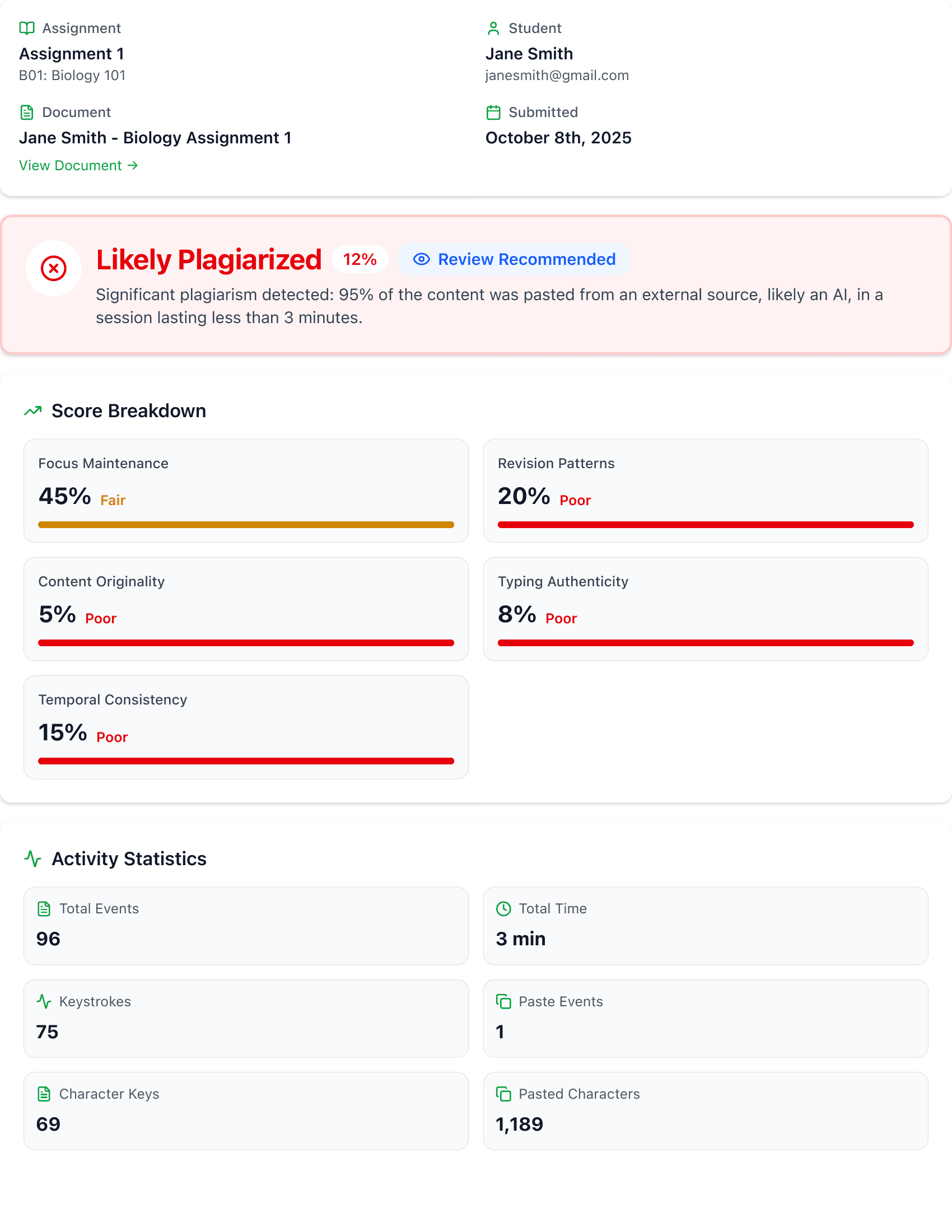
Task: Click the Jane Smith student name
Action: [529, 54]
